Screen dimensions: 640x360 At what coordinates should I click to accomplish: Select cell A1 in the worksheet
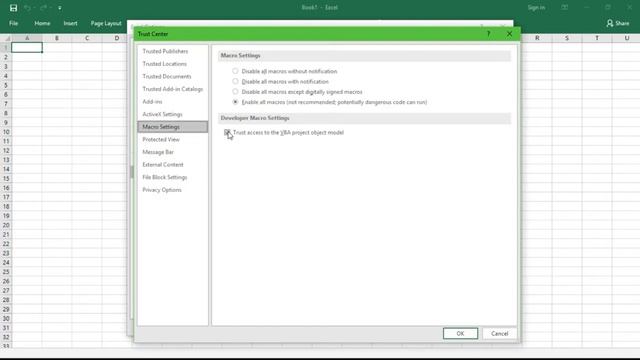point(27,48)
